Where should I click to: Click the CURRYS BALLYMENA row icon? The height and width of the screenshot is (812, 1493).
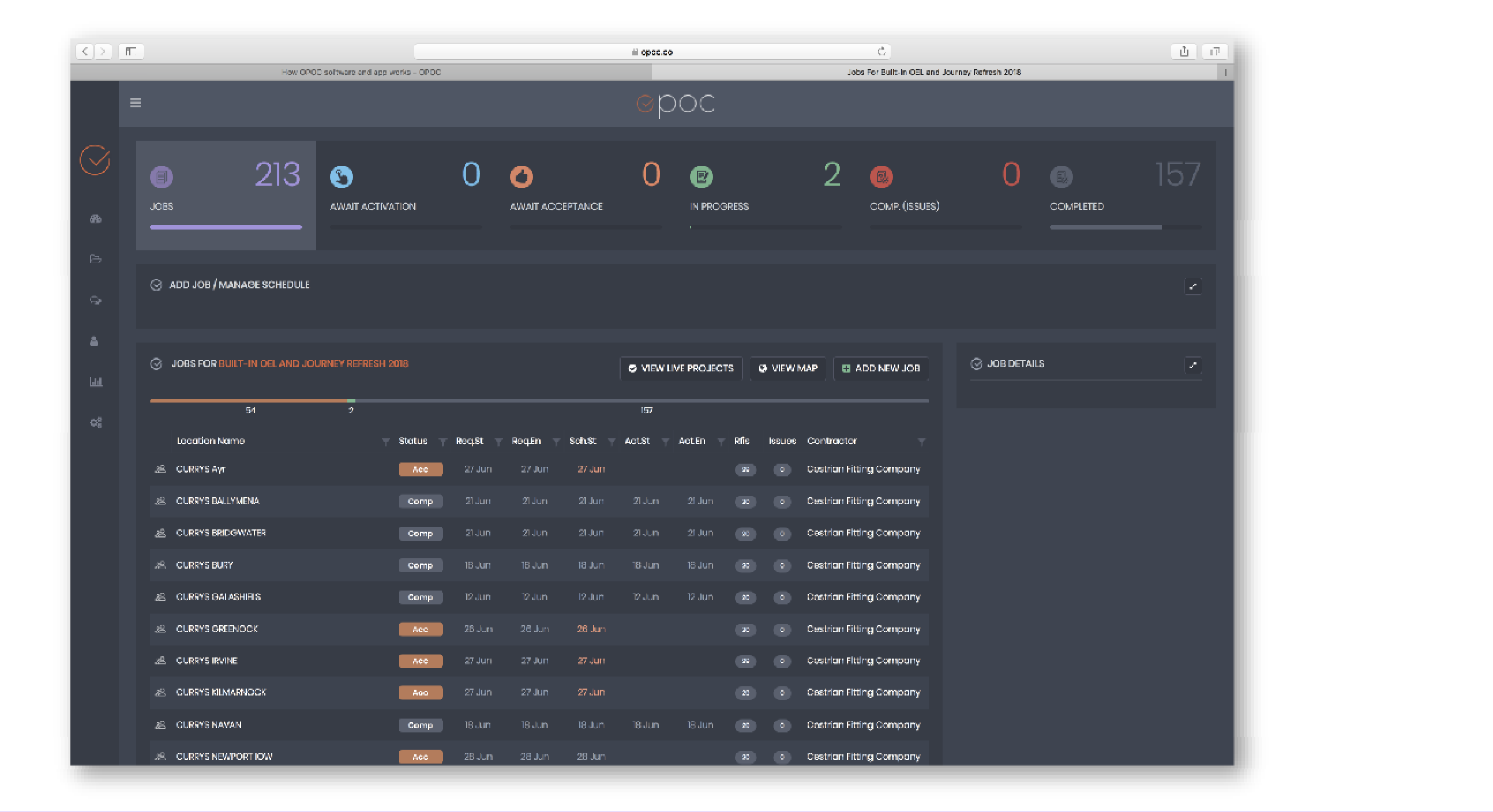pyautogui.click(x=160, y=501)
